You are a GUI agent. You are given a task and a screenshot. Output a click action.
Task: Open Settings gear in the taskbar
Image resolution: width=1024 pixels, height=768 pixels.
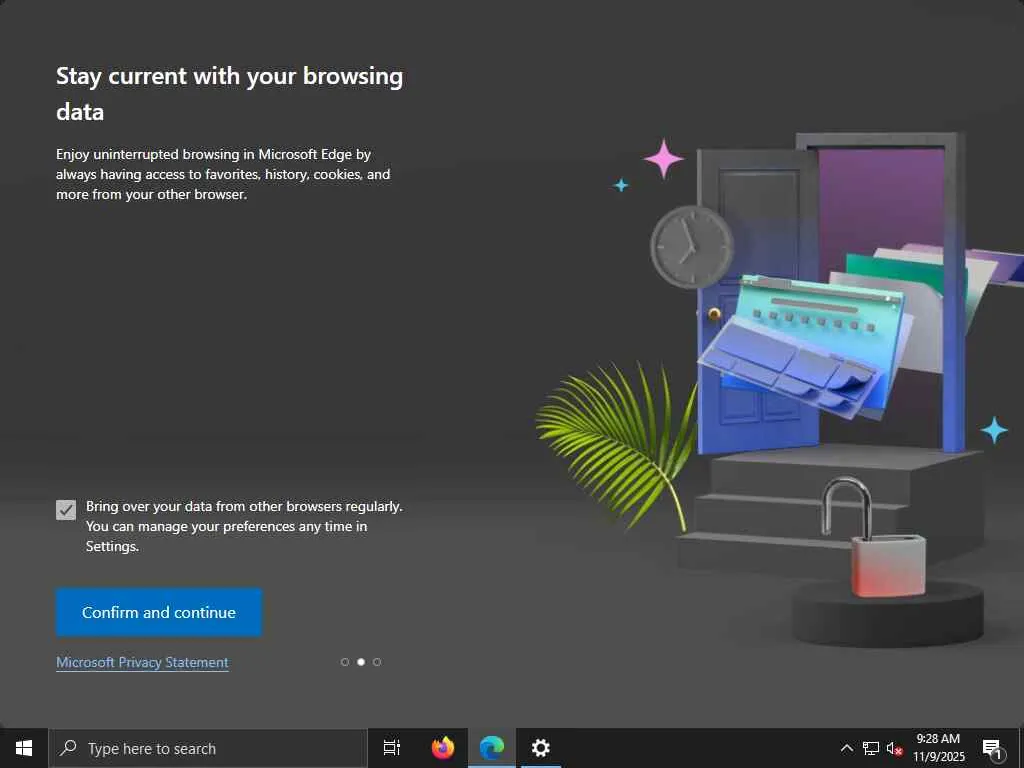click(x=541, y=748)
